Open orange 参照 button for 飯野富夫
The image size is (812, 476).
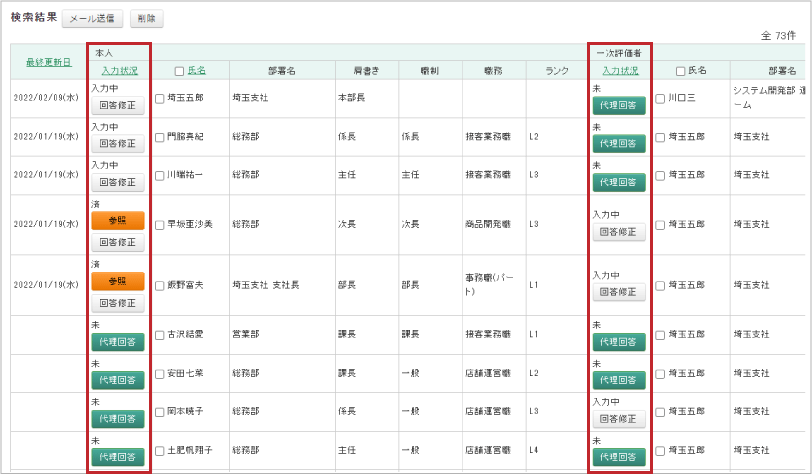tap(118, 281)
